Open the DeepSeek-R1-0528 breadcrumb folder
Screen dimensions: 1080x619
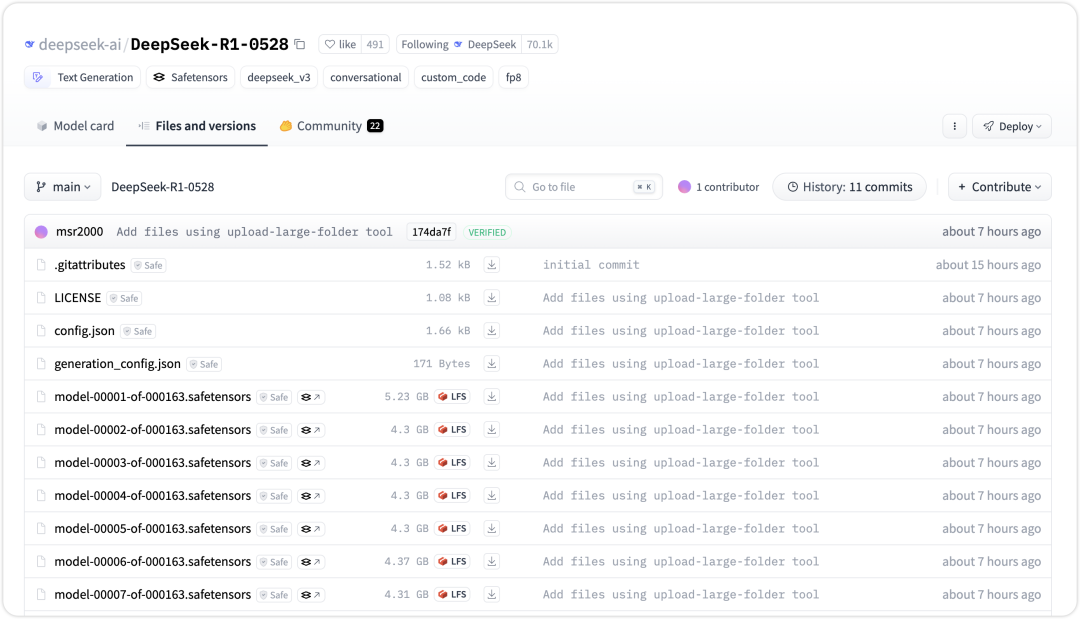coord(163,187)
